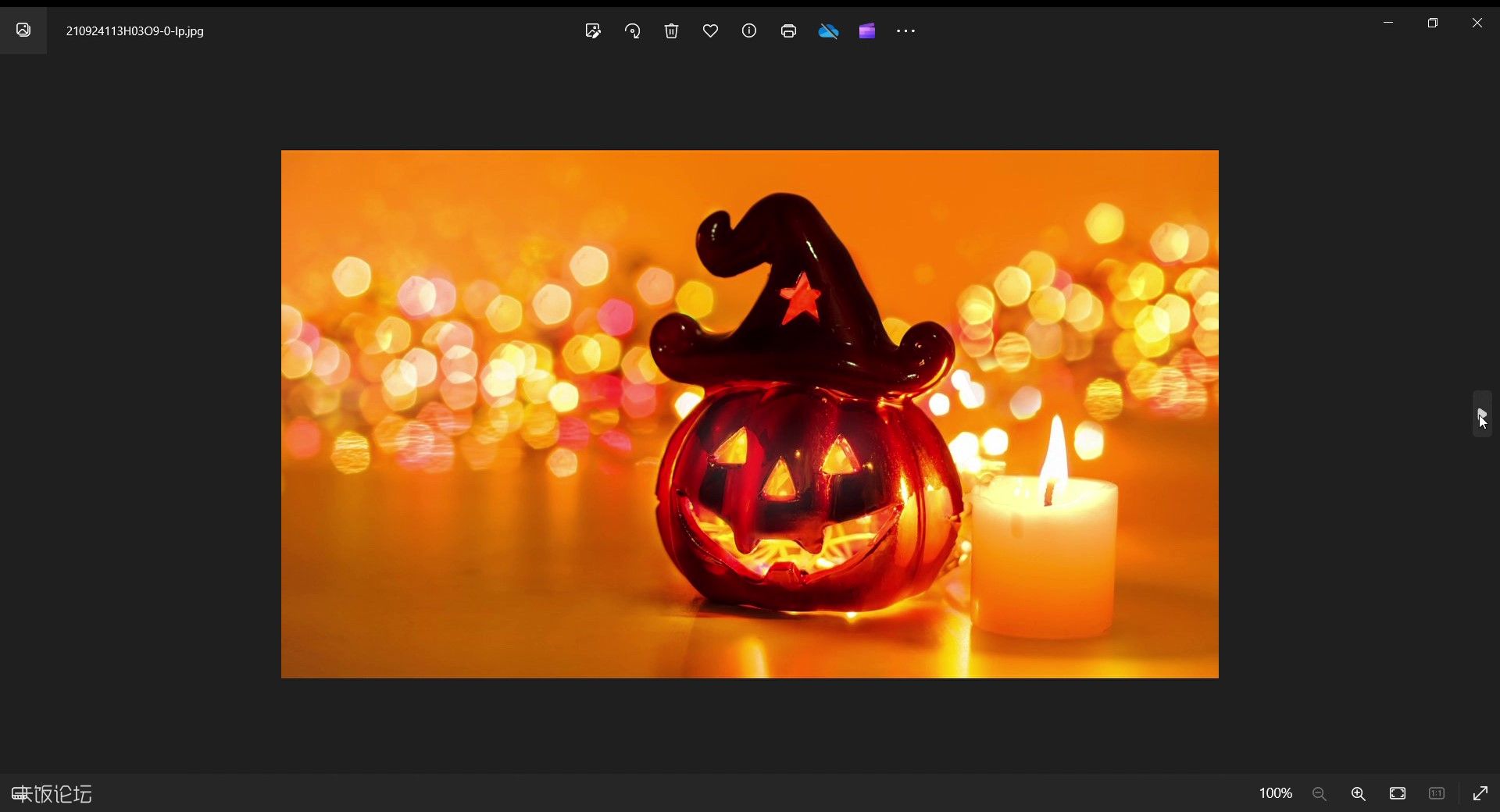This screenshot has height=812, width=1500.
Task: Open Clipchamp video editor icon
Action: pyautogui.click(x=867, y=31)
